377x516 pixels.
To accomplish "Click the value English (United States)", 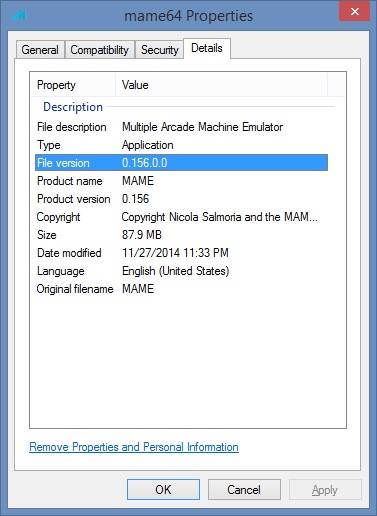I will click(x=175, y=271).
